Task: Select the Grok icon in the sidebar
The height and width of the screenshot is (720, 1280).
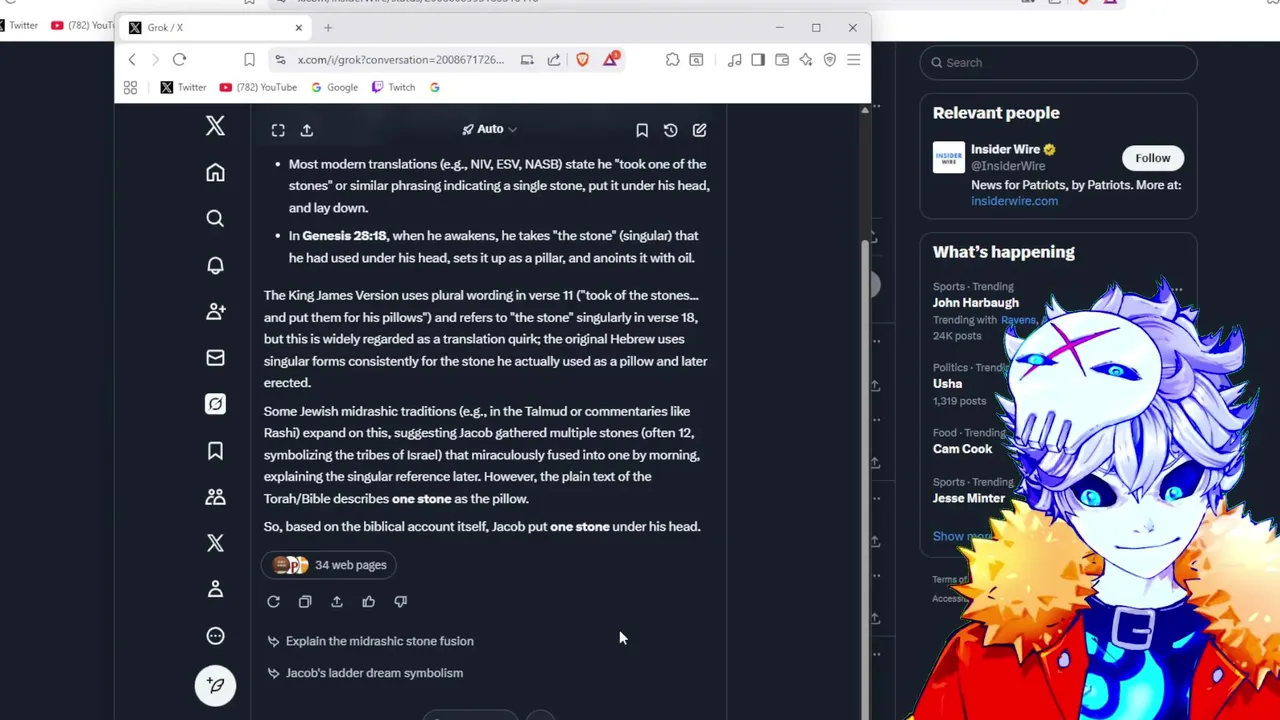Action: pyautogui.click(x=215, y=404)
